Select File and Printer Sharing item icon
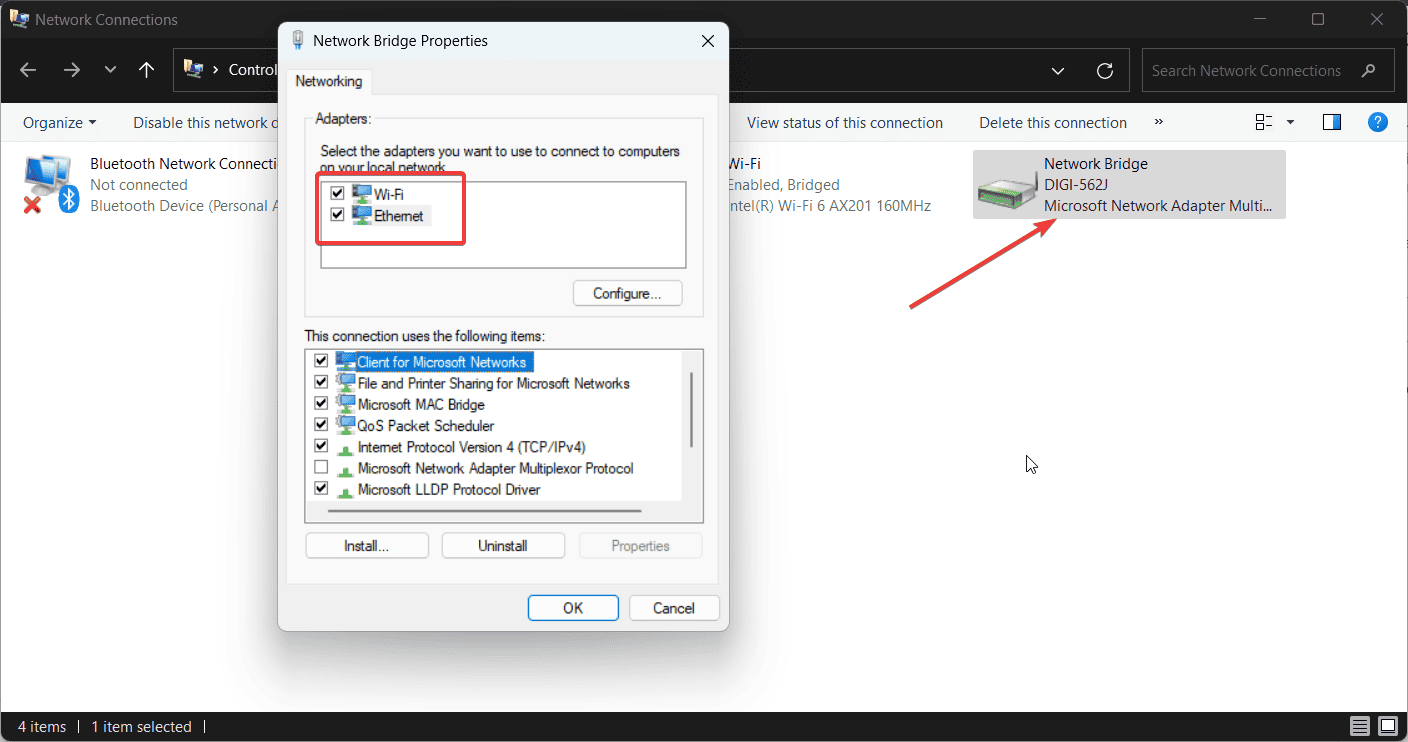This screenshot has height=742, width=1408. (346, 382)
